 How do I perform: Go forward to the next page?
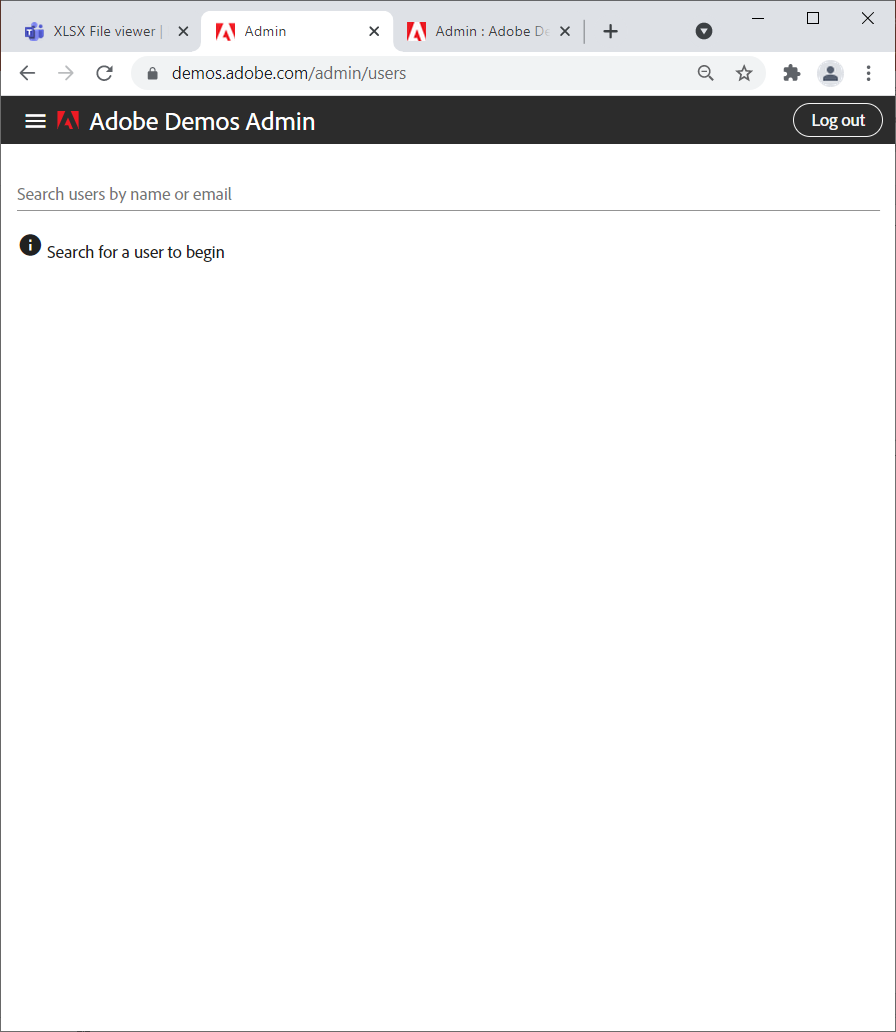(66, 73)
